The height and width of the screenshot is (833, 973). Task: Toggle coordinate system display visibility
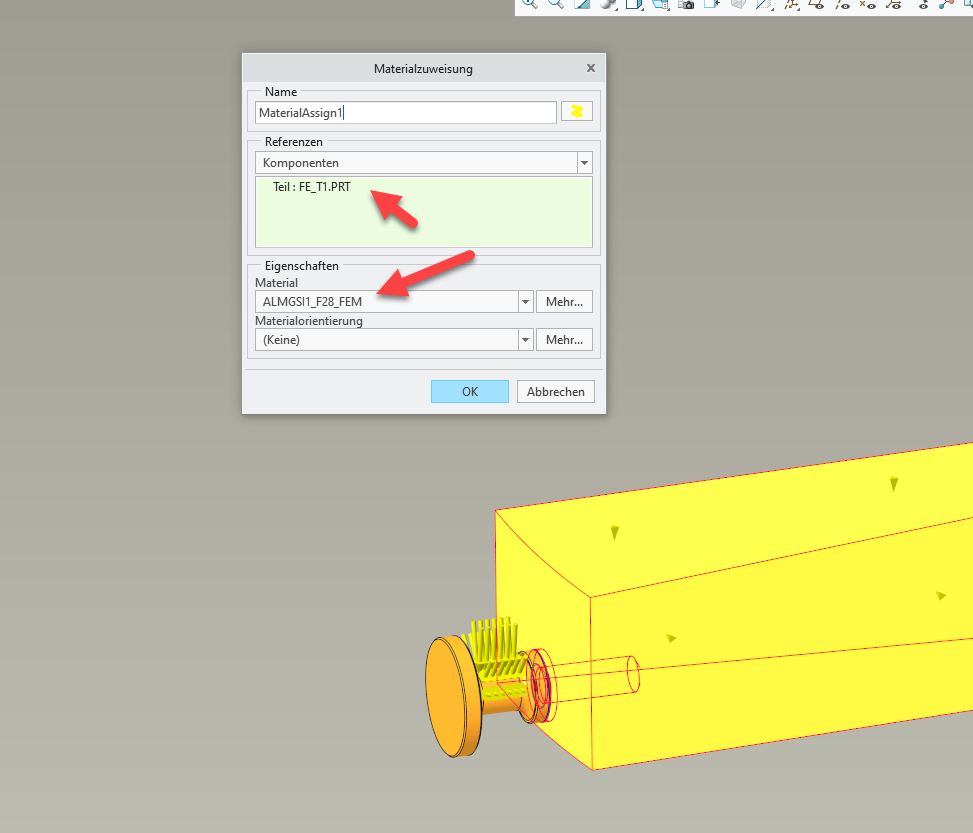coord(893,6)
